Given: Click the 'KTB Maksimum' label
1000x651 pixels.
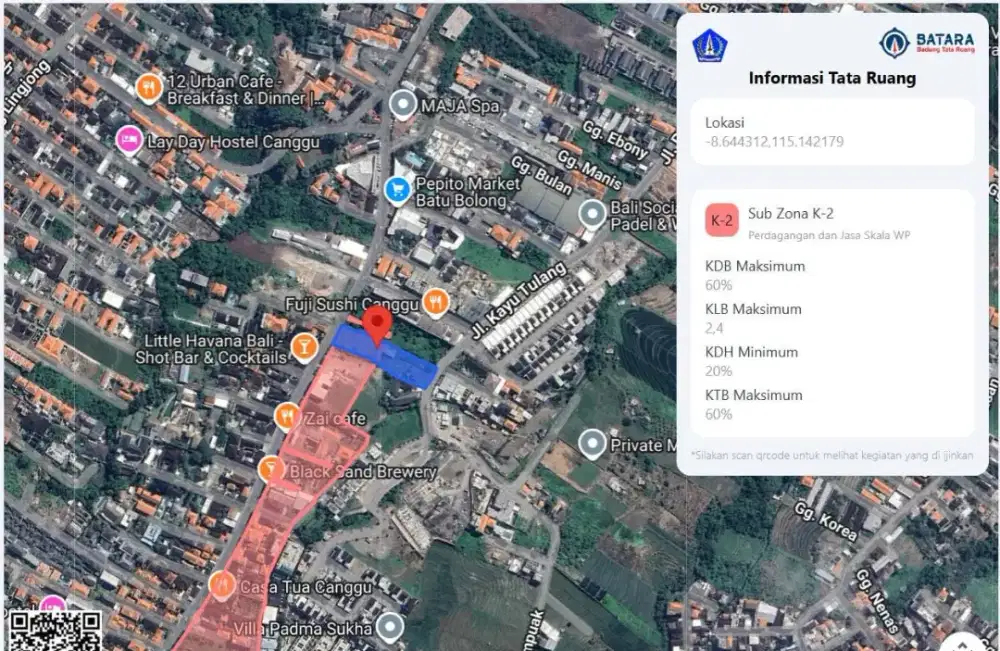Looking at the screenshot, I should 754,395.
